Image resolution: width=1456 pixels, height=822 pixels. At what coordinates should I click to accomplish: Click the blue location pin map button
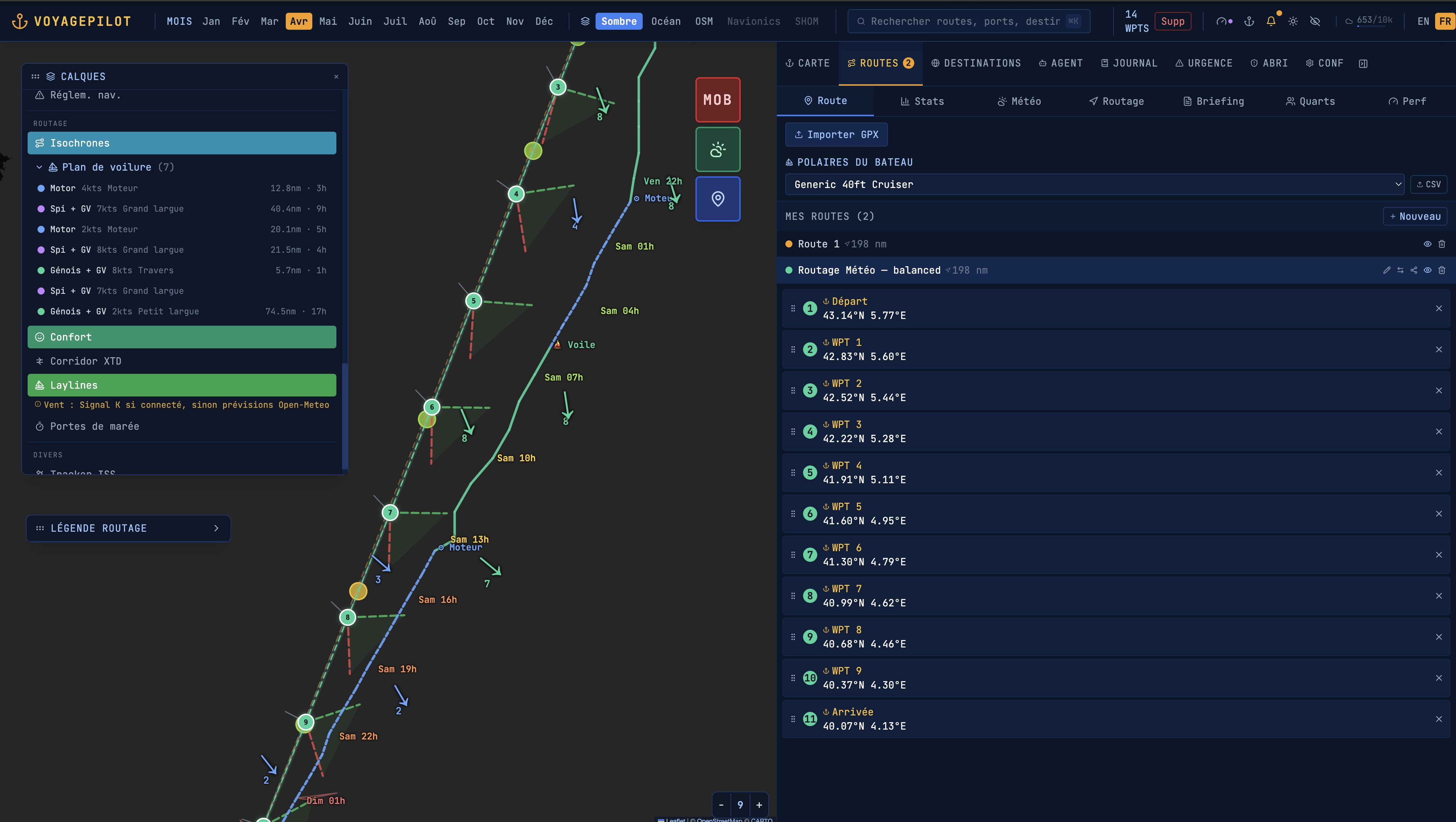point(717,199)
